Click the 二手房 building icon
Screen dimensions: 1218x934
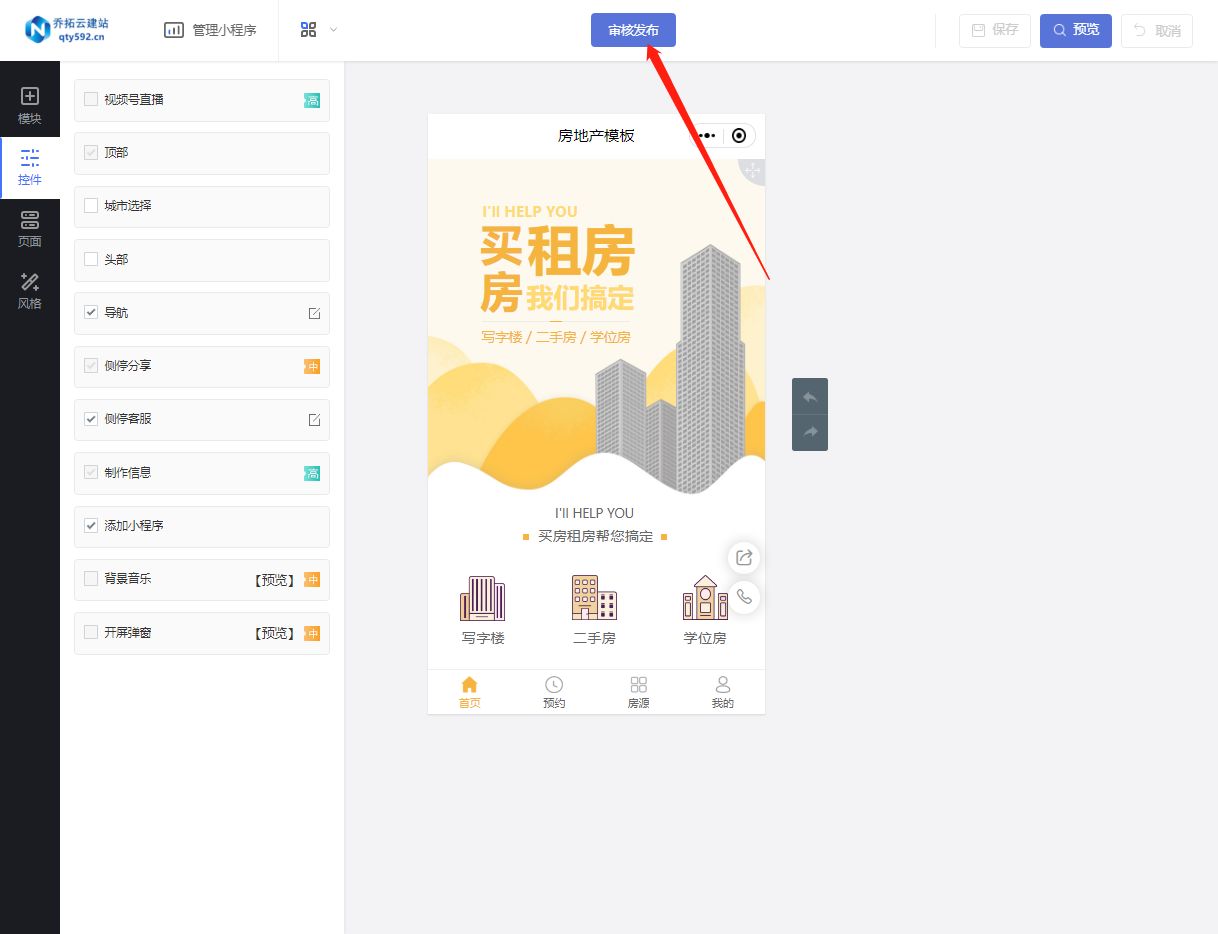(x=594, y=598)
